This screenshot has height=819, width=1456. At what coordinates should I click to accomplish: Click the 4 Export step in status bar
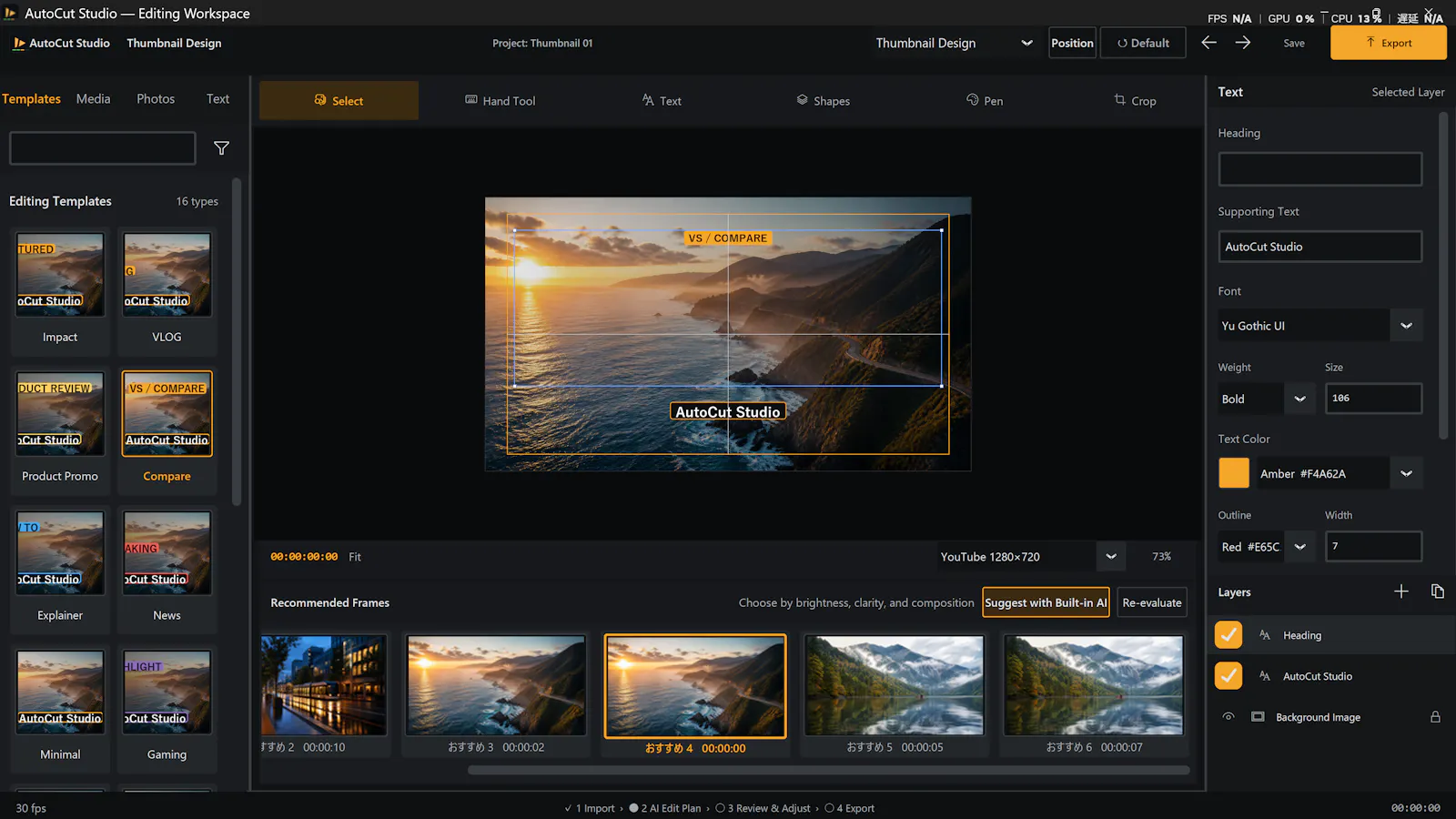point(849,808)
